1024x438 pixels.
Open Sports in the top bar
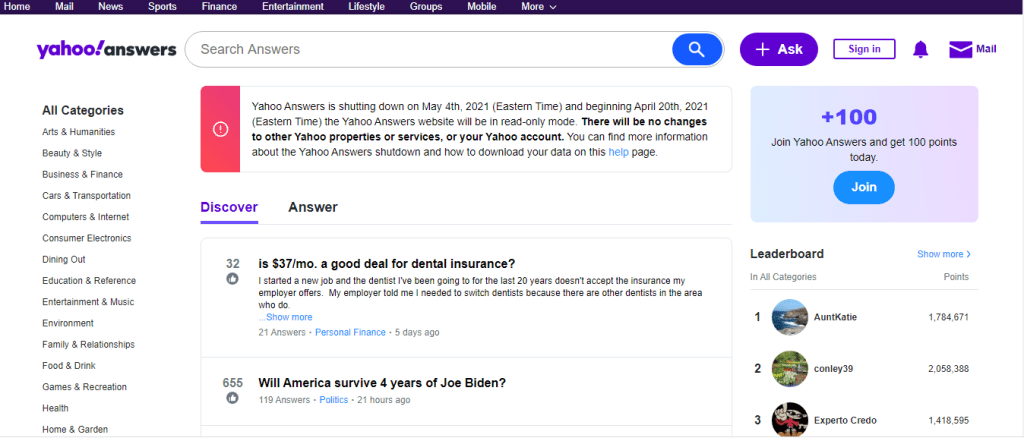click(162, 7)
